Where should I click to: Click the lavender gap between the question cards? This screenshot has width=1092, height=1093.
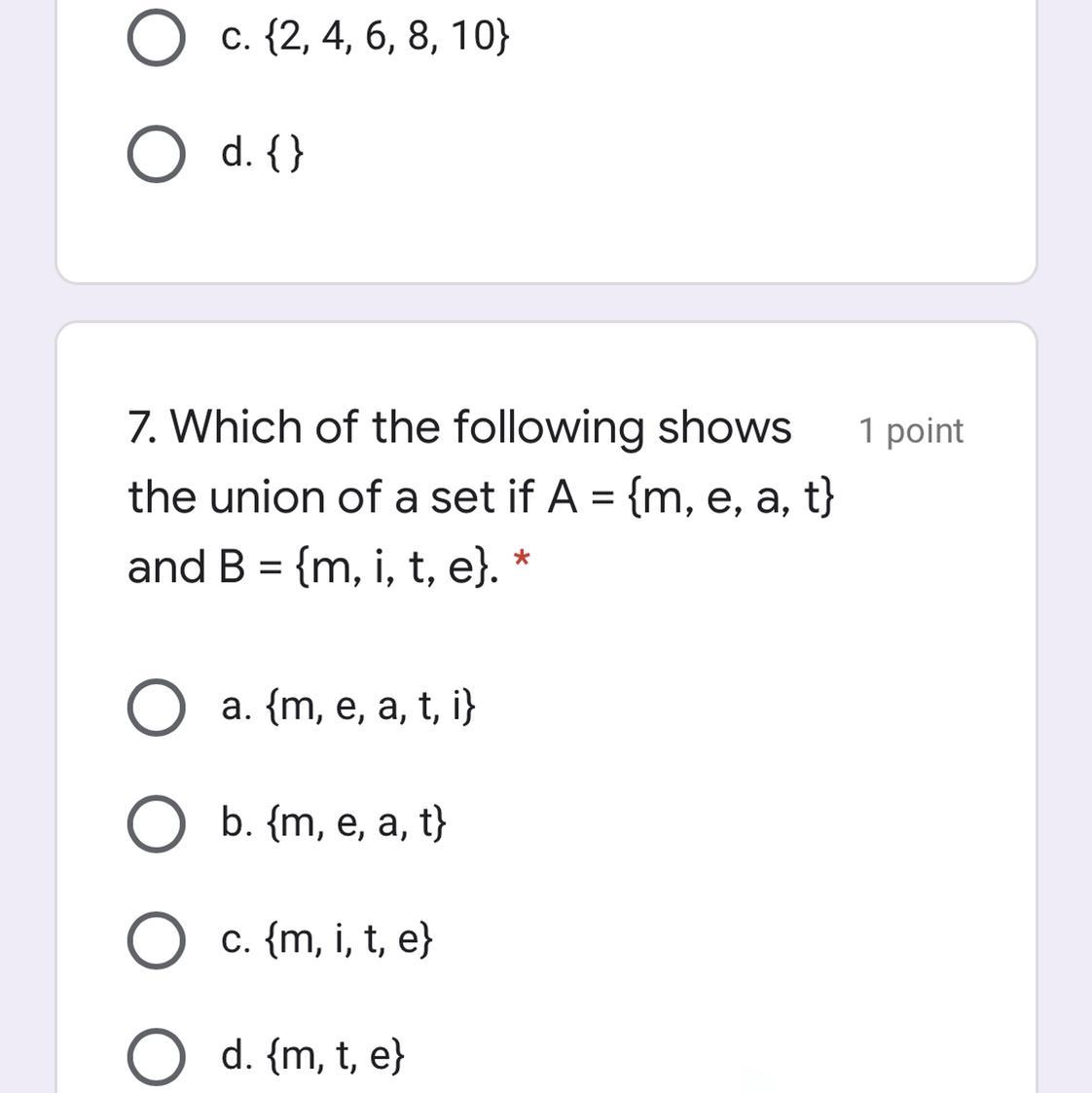tap(546, 303)
